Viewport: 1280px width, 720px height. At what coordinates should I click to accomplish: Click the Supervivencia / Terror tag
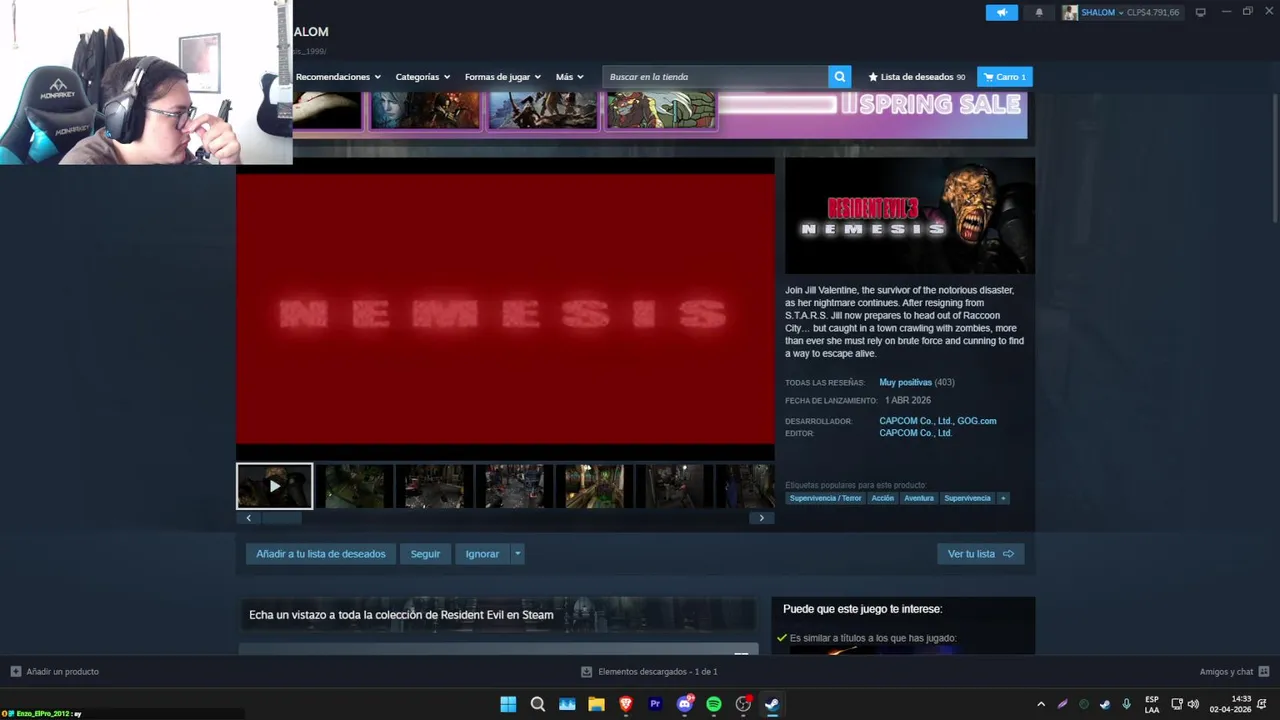coord(825,498)
